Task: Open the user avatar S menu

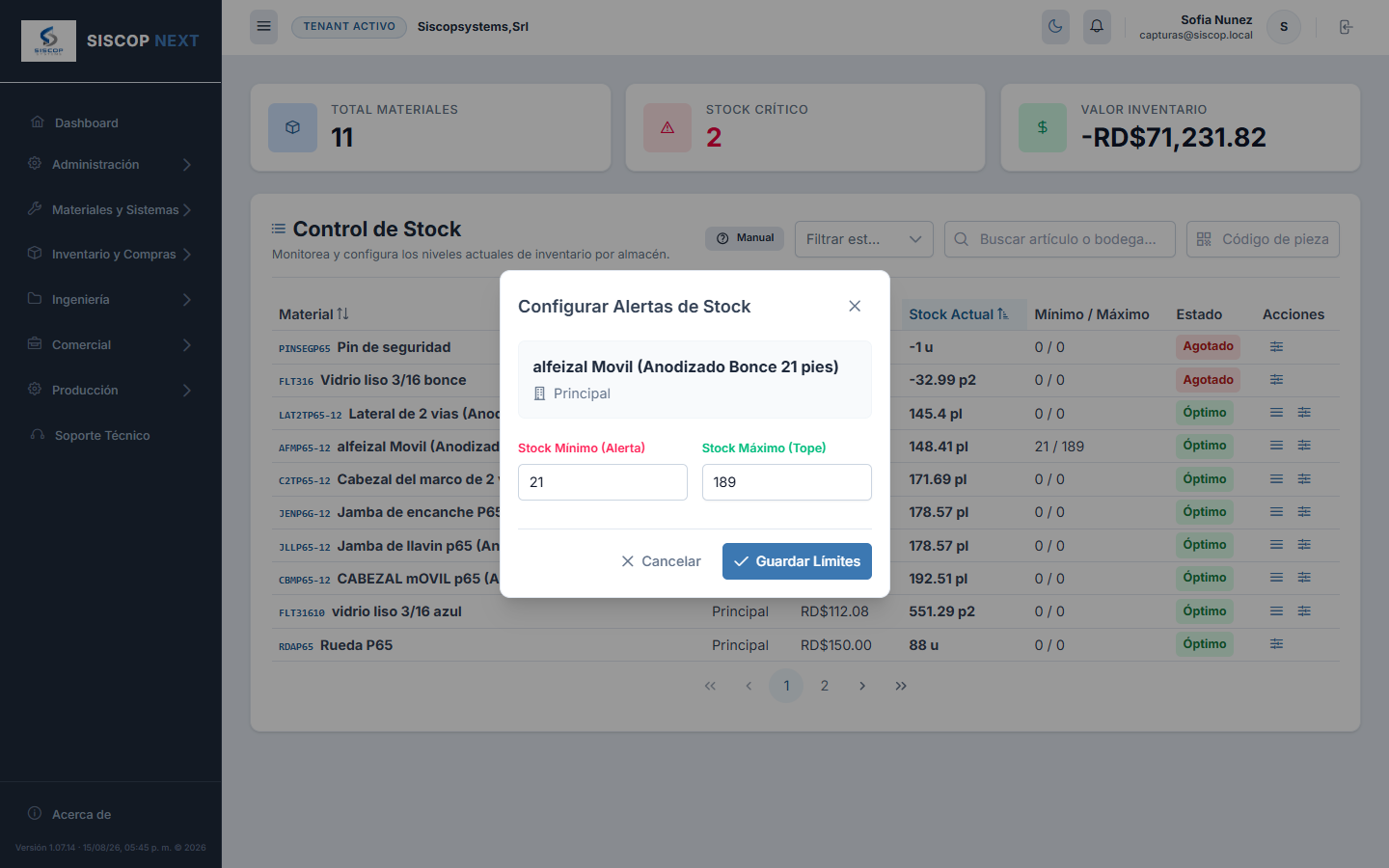Action: (1284, 27)
